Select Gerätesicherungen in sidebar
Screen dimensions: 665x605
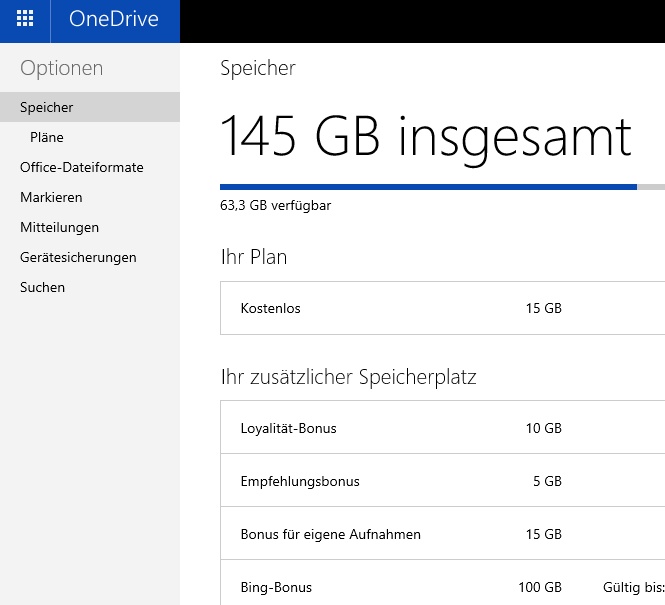point(78,257)
